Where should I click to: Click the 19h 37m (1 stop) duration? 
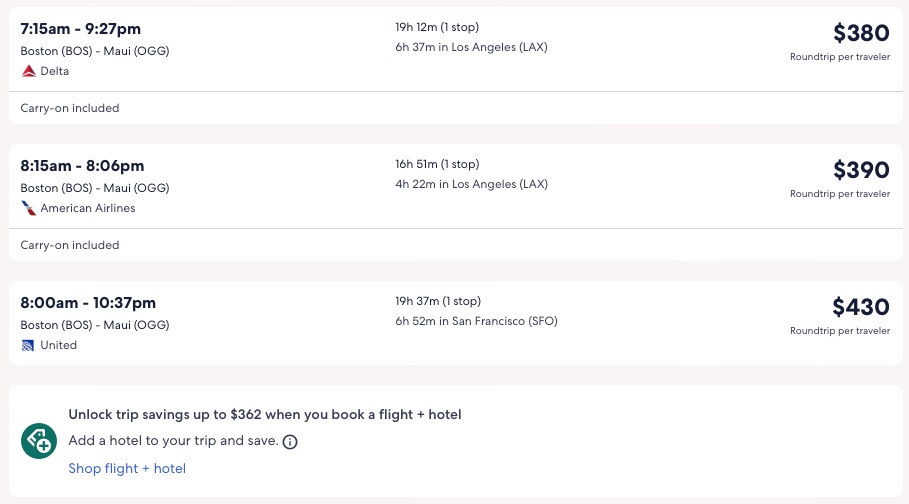tap(437, 301)
